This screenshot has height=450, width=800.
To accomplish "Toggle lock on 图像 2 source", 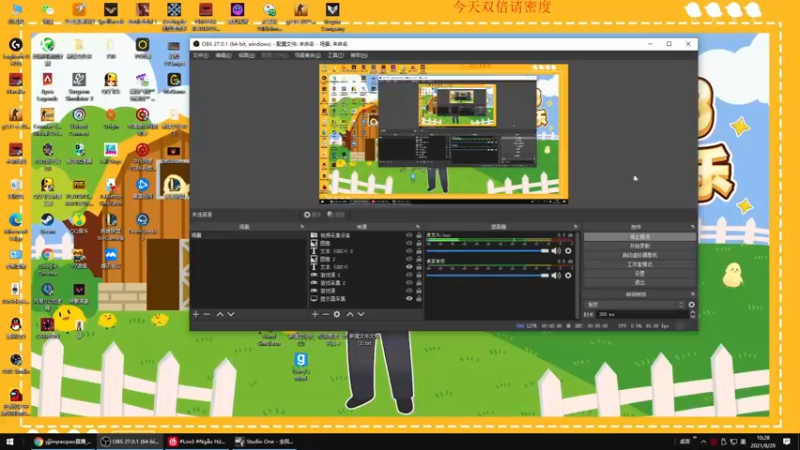I will (x=419, y=259).
